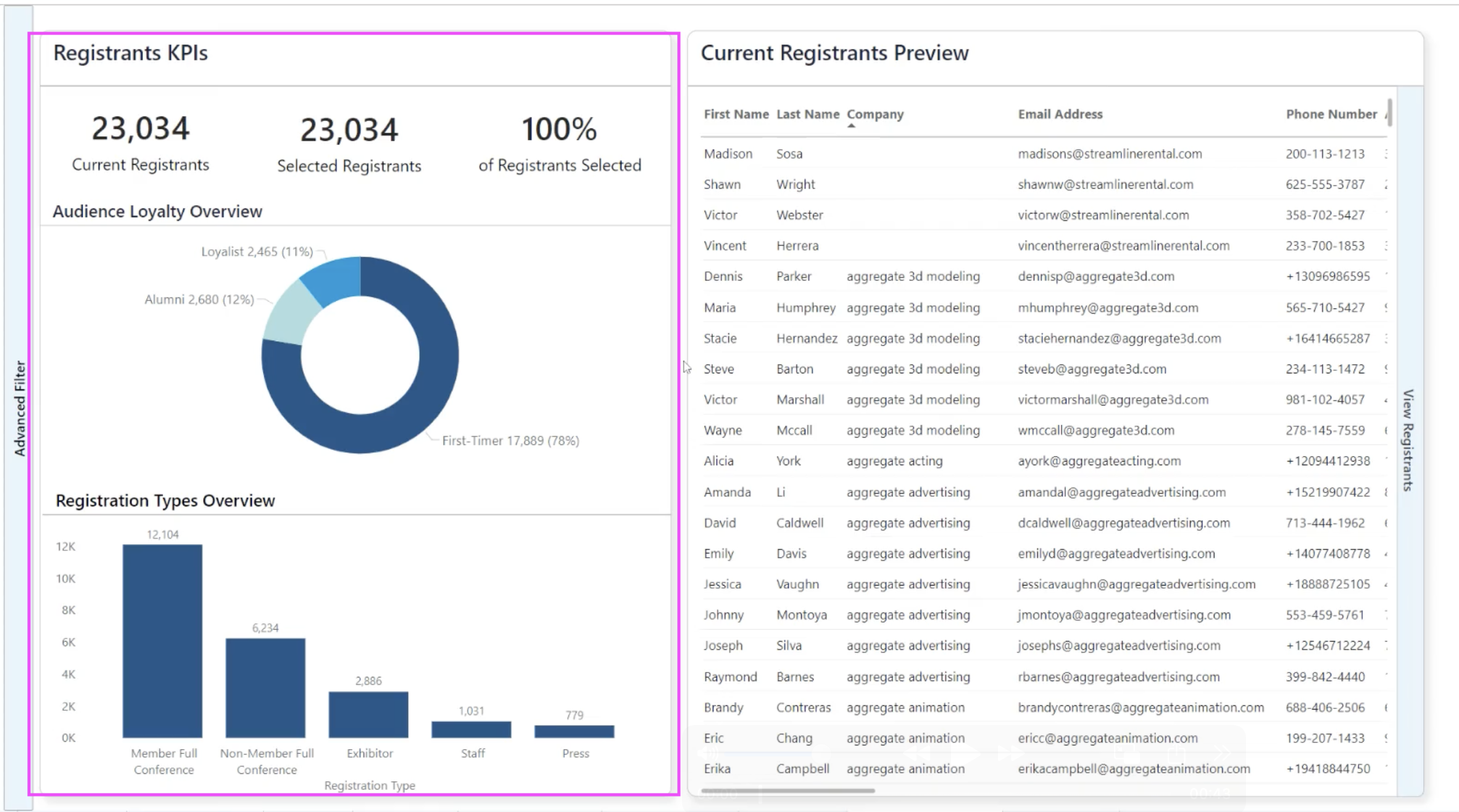
Task: Click the 1,031 data label above bar
Action: pos(472,711)
